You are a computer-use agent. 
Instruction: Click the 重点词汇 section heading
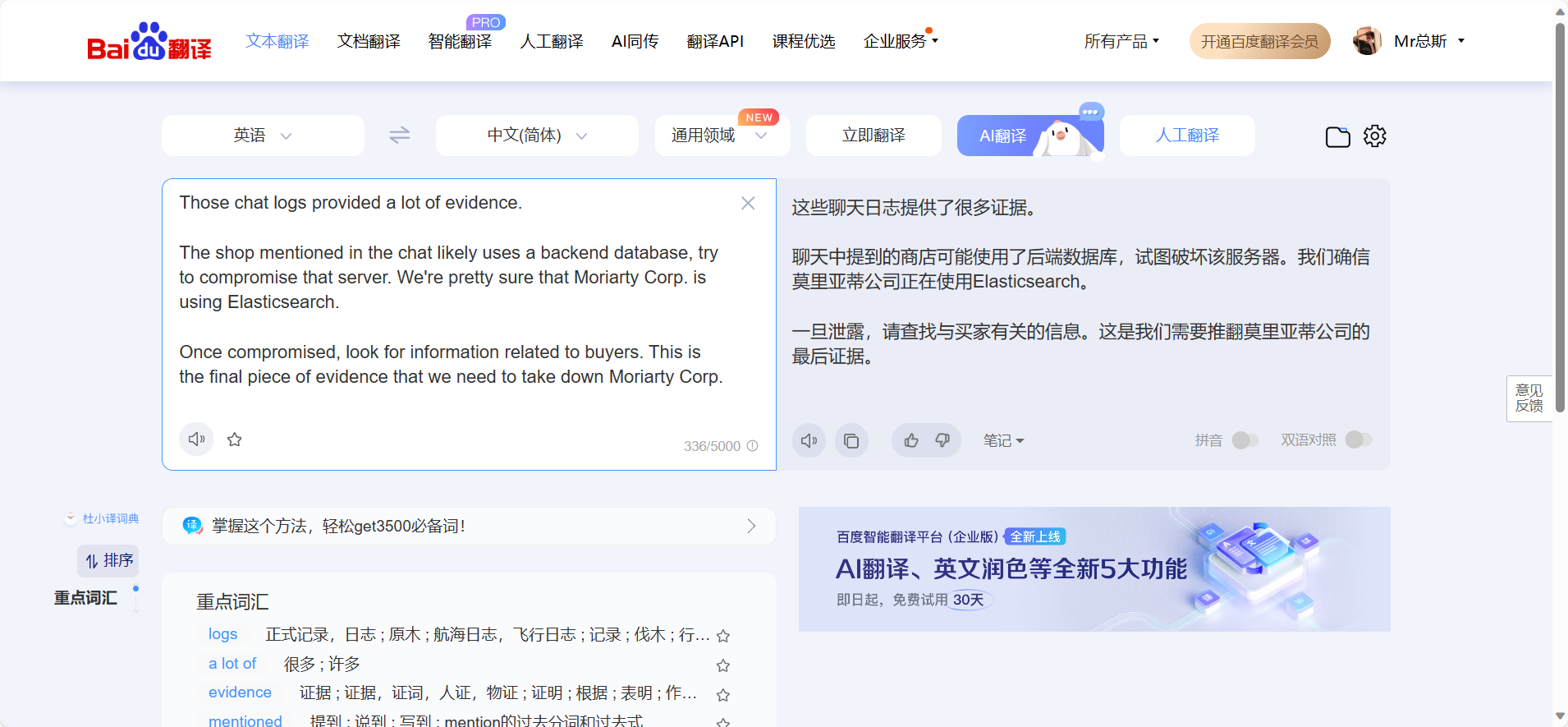pos(232,602)
